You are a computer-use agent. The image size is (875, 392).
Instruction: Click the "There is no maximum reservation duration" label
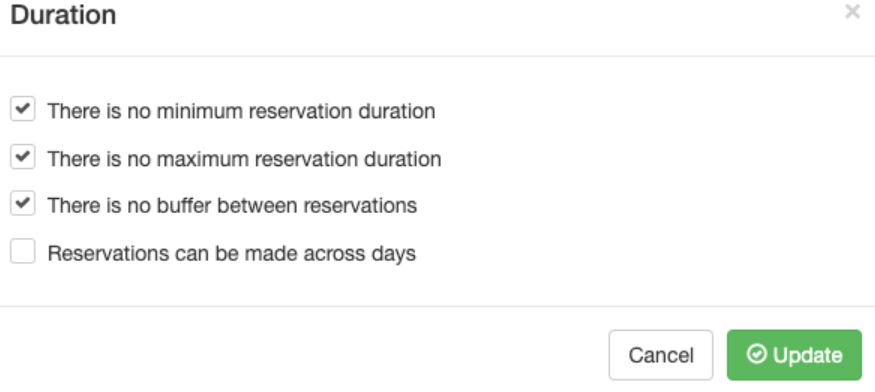[244, 159]
